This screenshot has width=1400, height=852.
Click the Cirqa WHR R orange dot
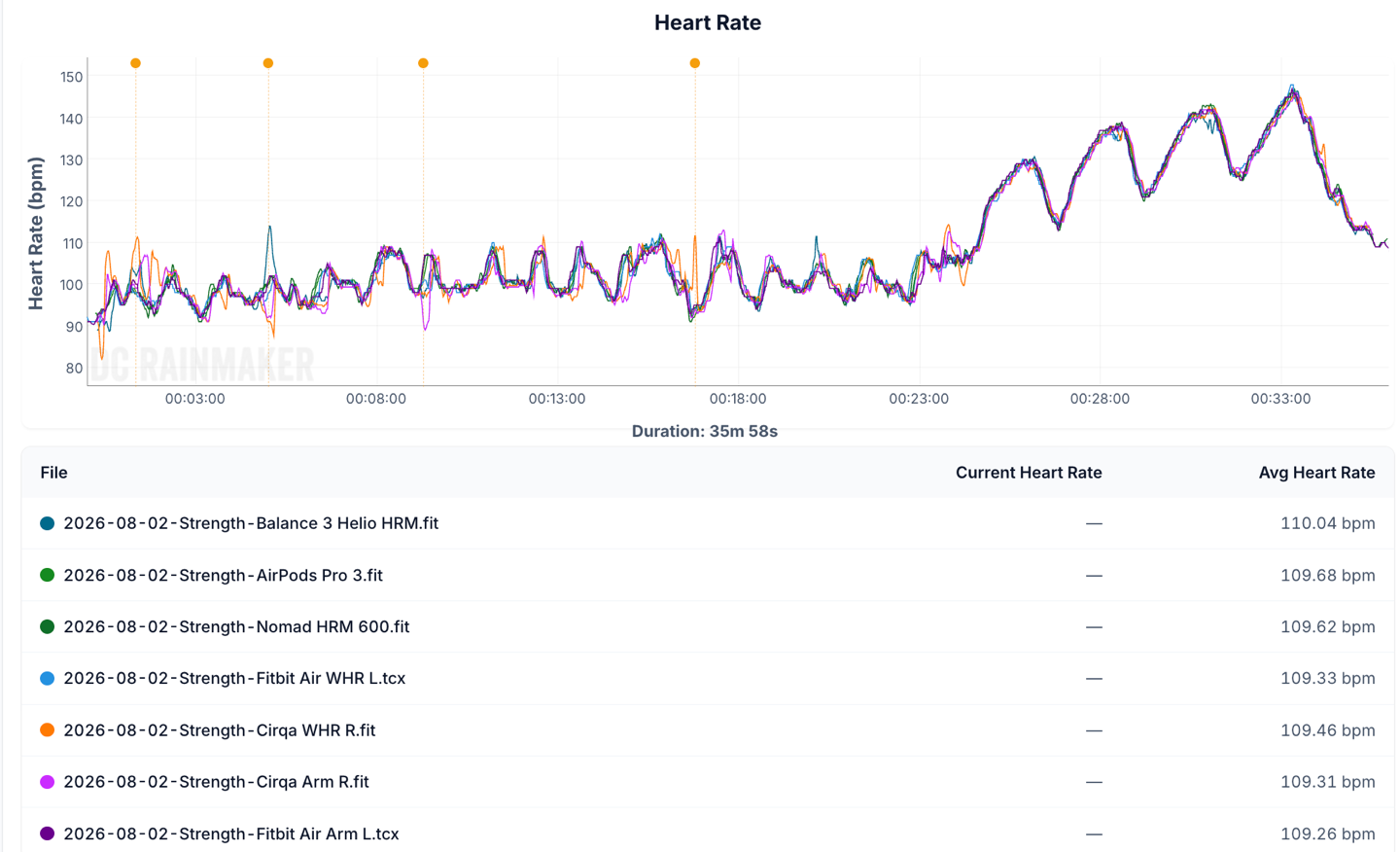[47, 730]
